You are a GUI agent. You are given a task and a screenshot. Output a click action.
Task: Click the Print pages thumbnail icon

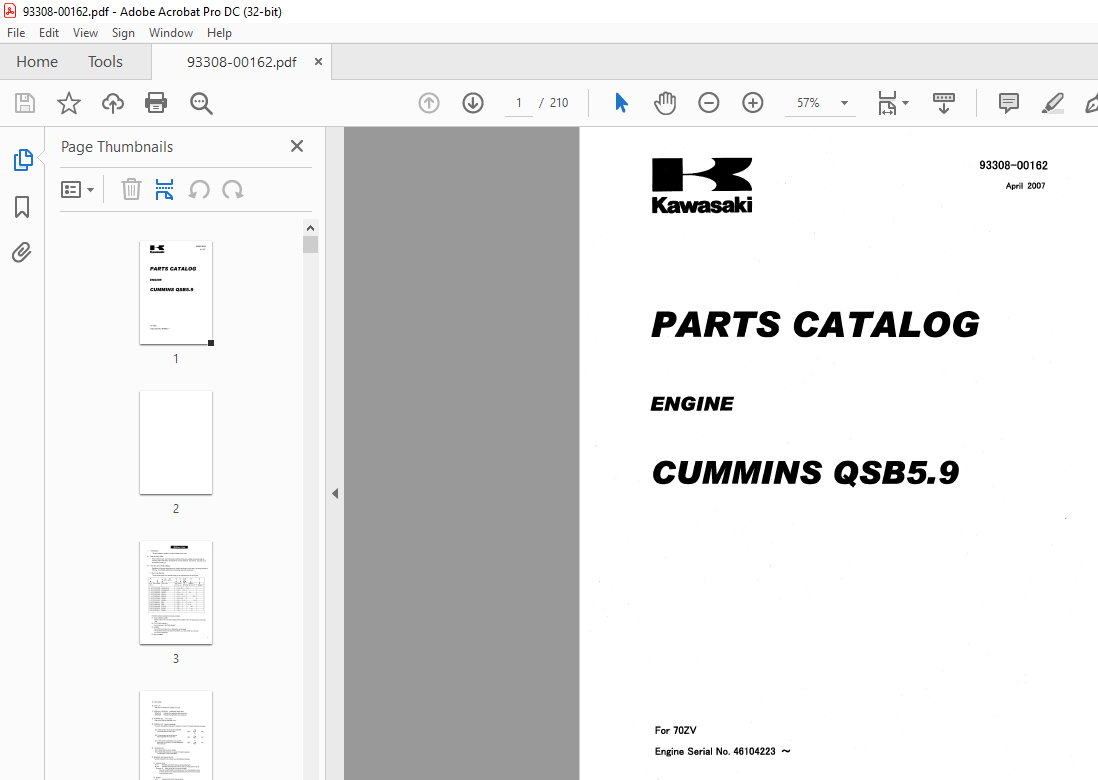165,189
